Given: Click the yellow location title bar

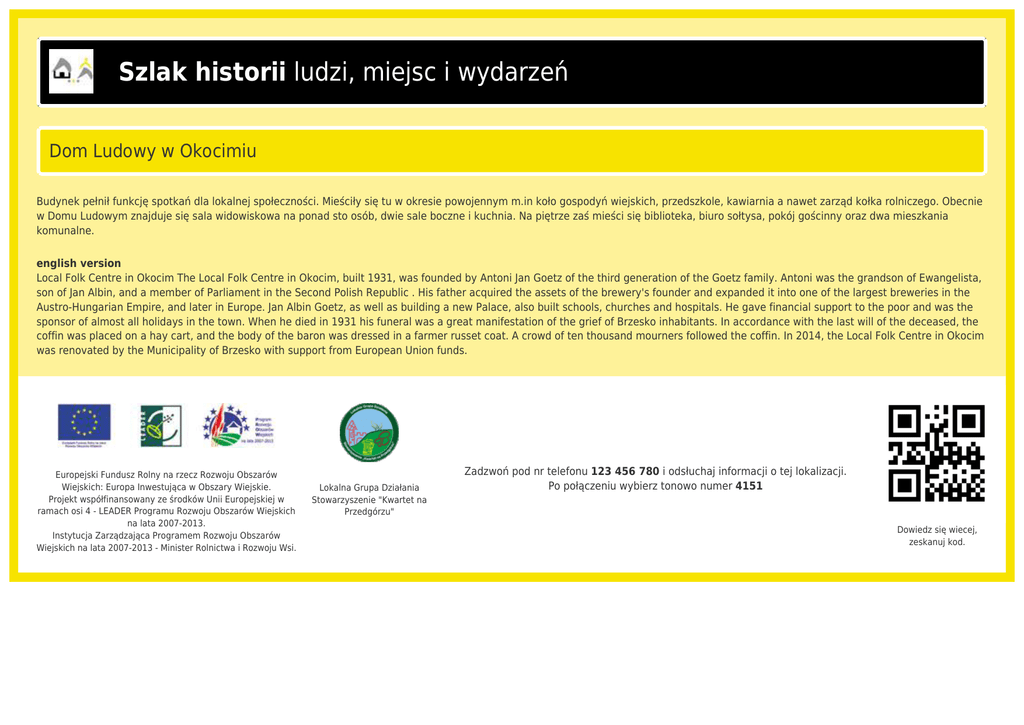Looking at the screenshot, I should point(600,151).
